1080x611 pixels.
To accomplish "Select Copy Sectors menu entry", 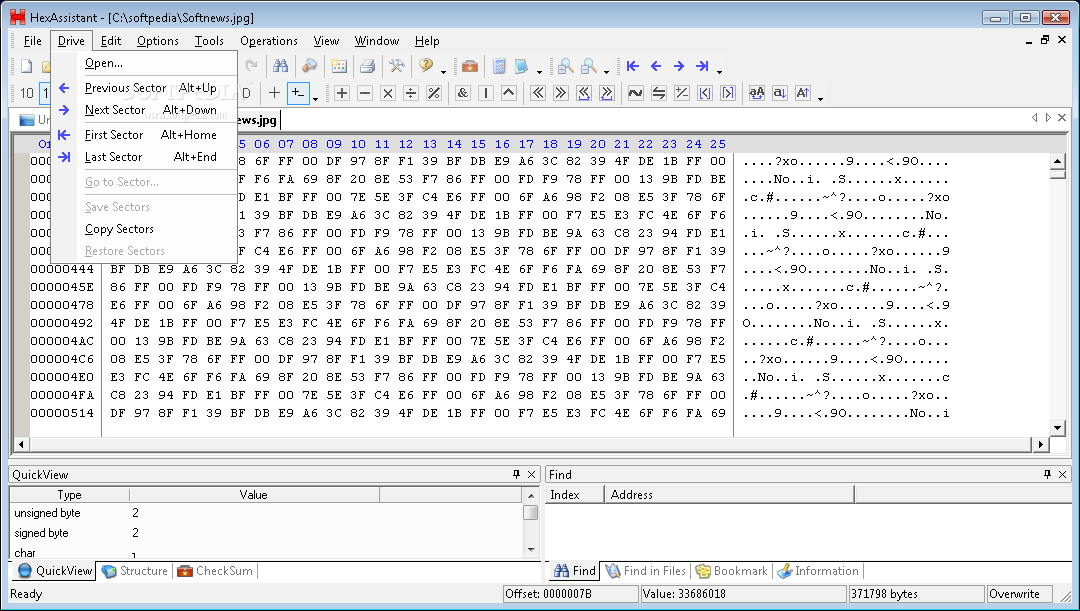I will click(x=145, y=229).
